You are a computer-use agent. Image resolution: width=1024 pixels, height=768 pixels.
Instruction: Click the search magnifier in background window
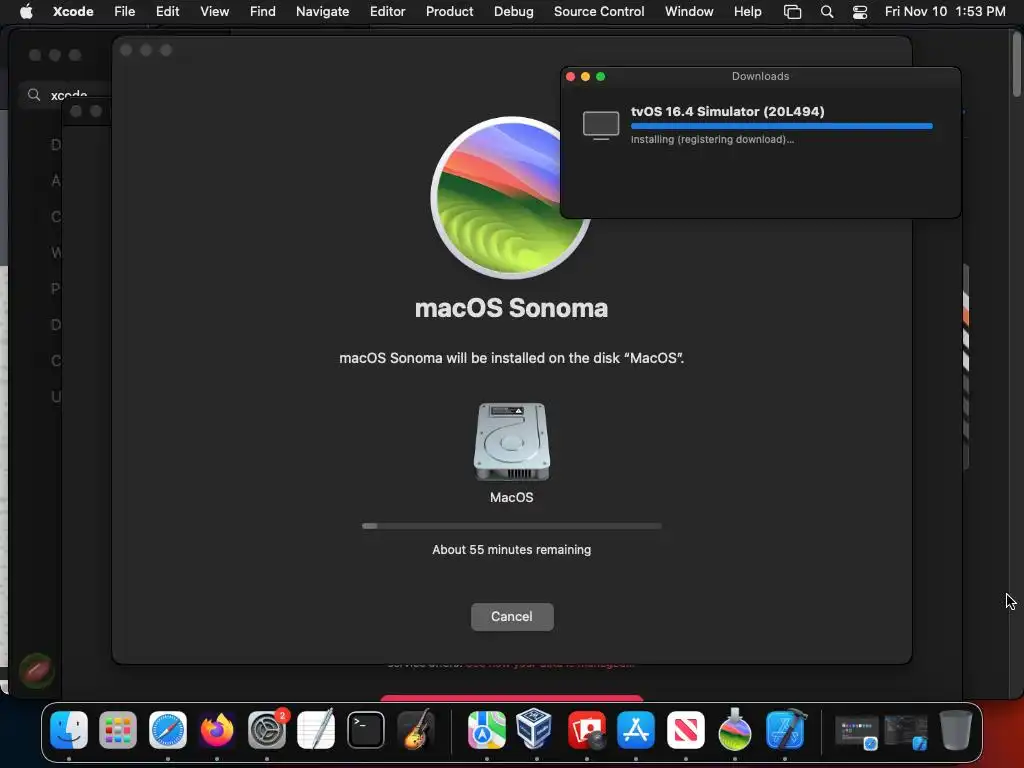(x=34, y=95)
